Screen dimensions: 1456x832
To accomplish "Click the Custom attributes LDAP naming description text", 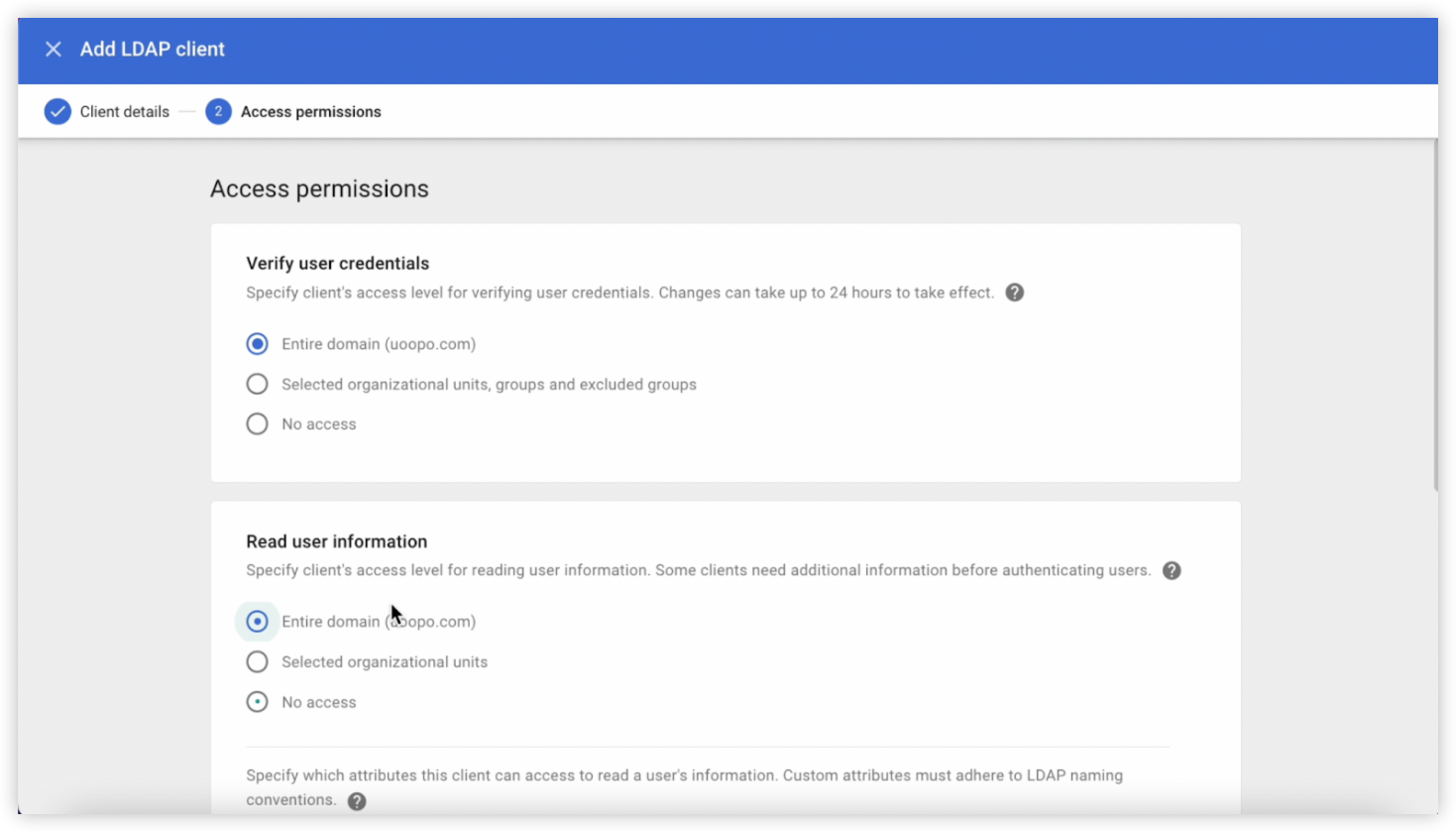I will click(x=685, y=787).
